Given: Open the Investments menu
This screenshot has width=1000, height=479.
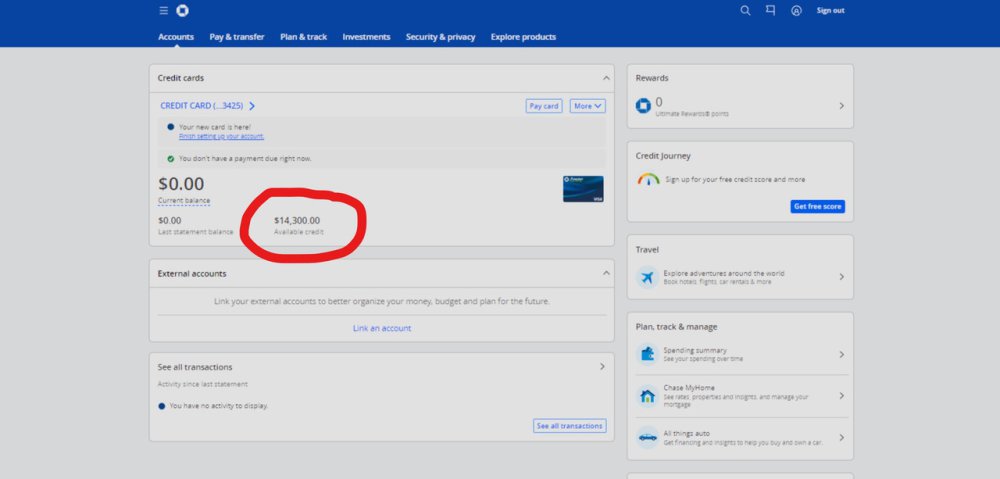Looking at the screenshot, I should coord(366,37).
